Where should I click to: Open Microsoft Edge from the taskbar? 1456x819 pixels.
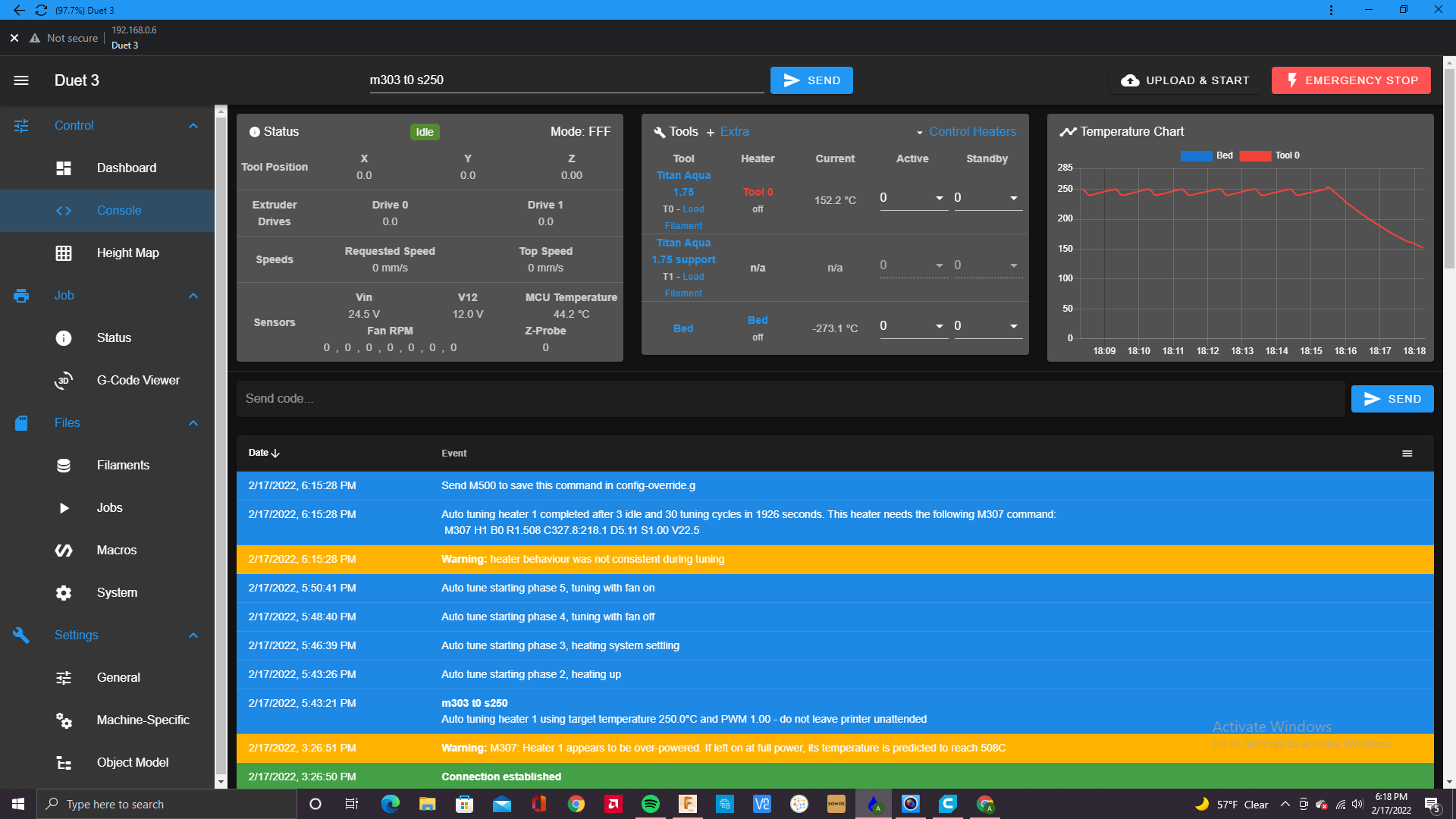point(391,804)
